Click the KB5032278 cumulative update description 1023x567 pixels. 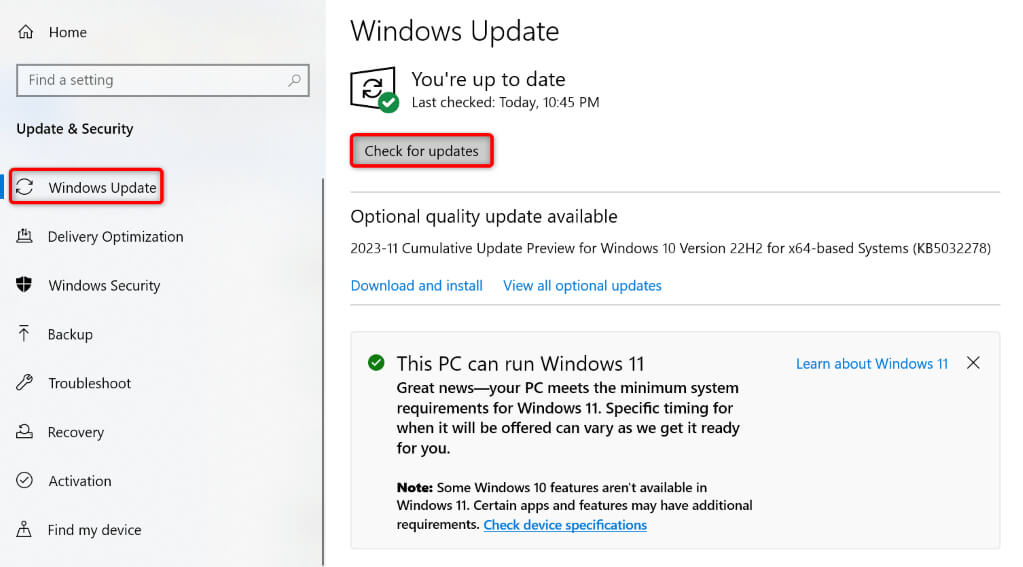[671, 249]
